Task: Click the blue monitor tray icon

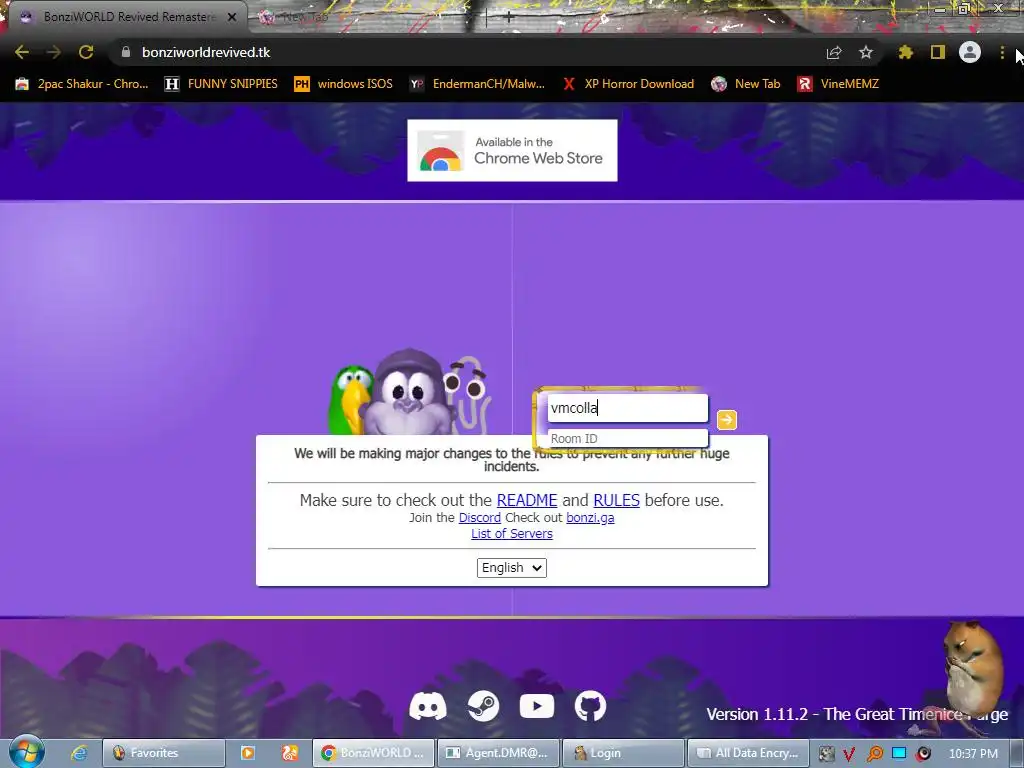Action: [x=899, y=753]
